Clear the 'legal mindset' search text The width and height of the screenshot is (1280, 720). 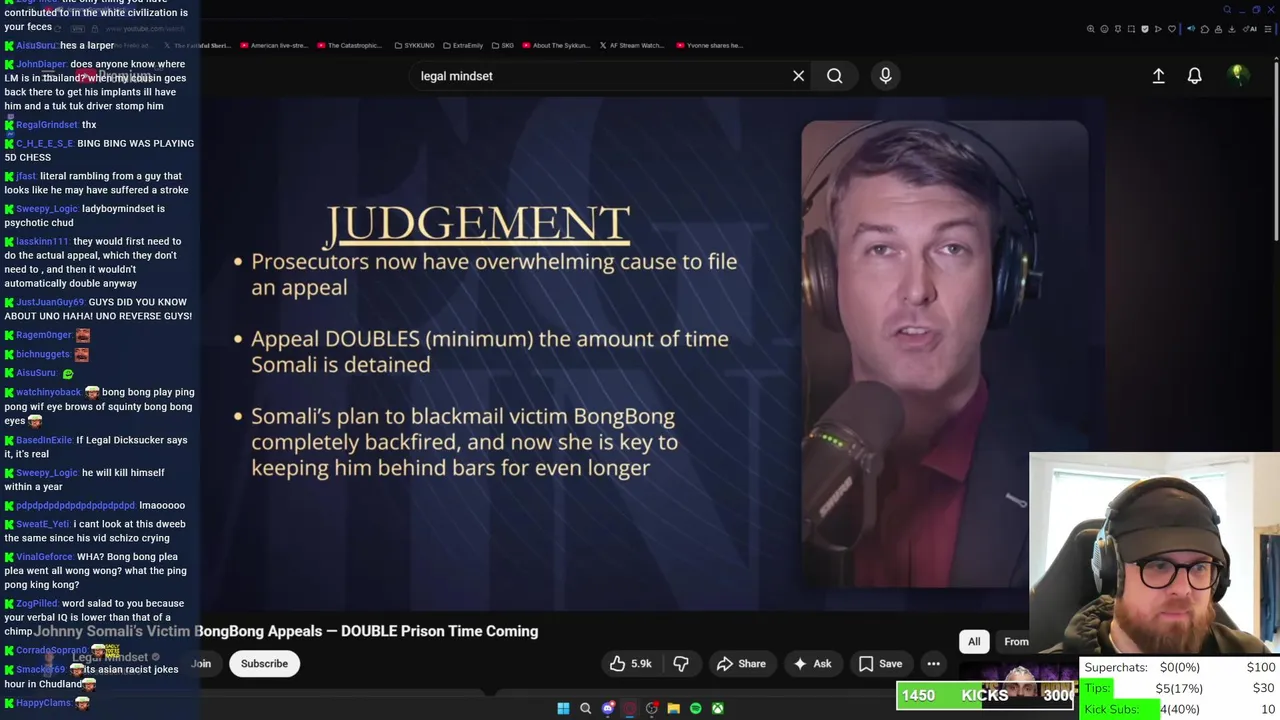pos(798,76)
